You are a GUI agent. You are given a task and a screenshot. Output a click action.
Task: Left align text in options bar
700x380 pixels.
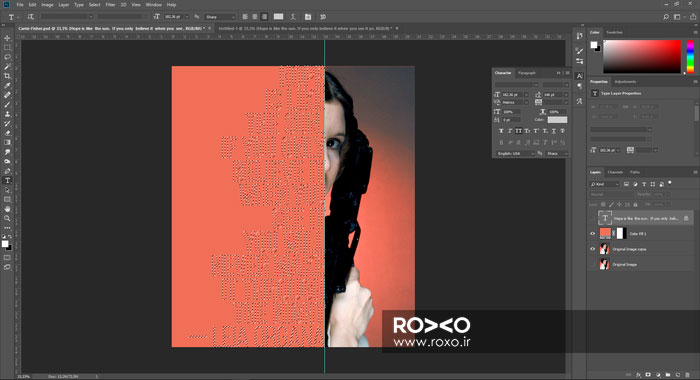[245, 17]
